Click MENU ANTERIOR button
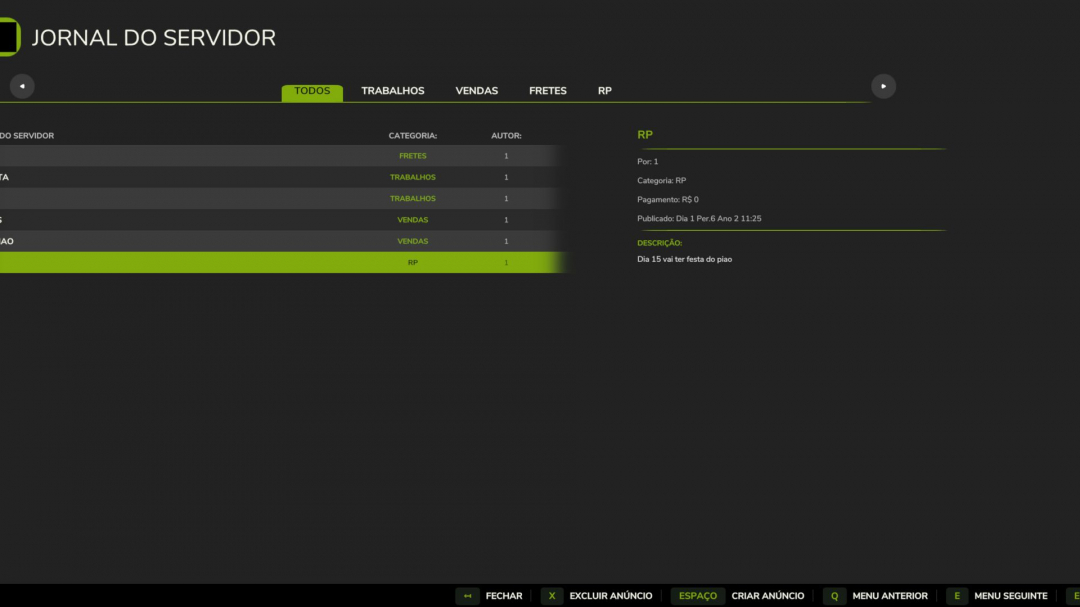The image size is (1080, 607). coord(890,596)
